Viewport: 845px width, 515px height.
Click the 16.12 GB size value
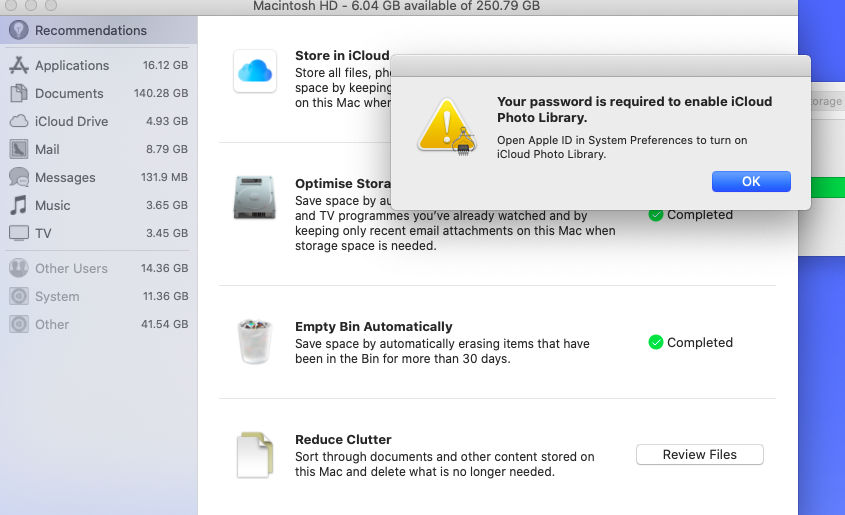165,65
